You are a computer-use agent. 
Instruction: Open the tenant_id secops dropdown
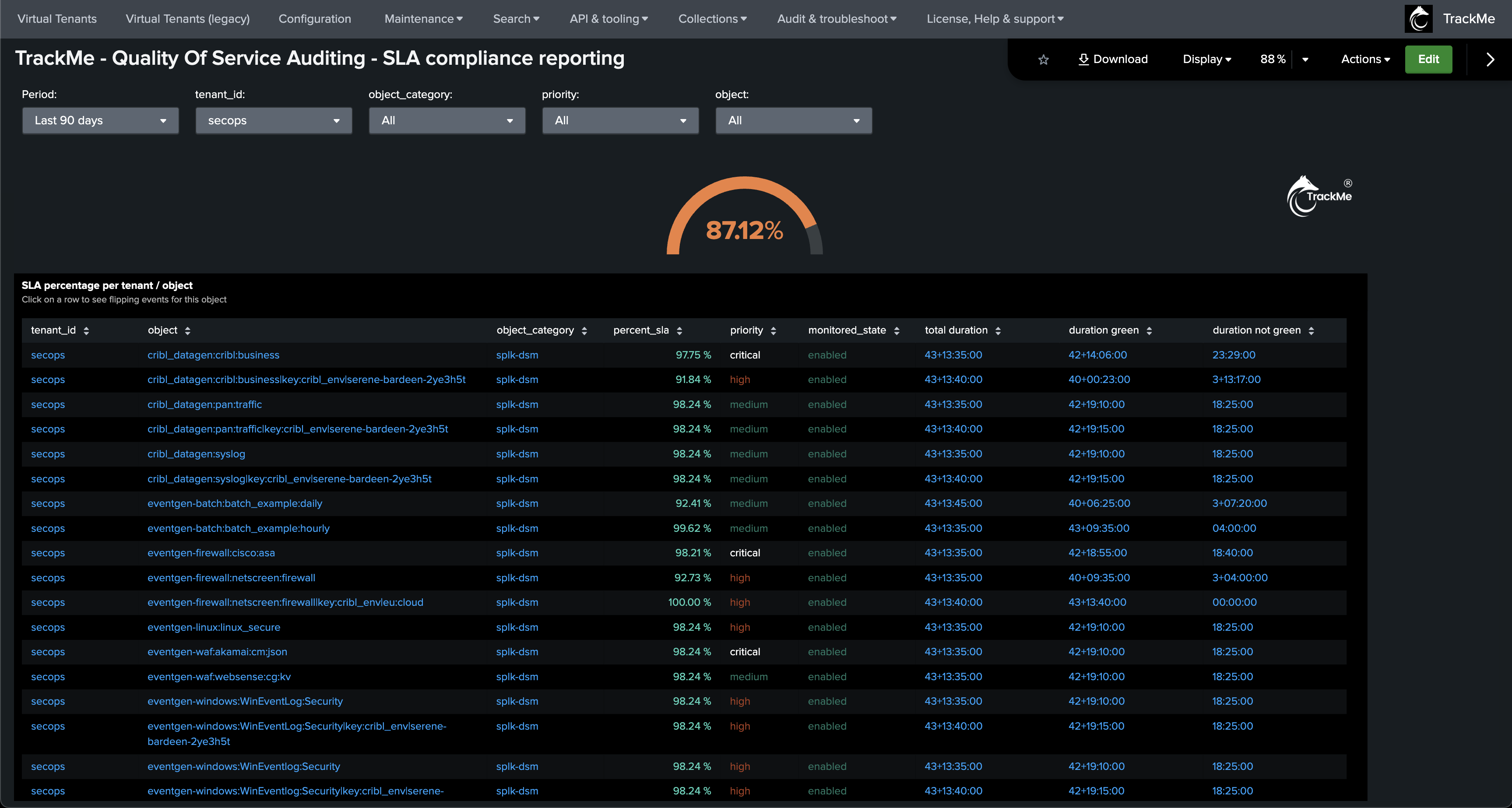(274, 120)
